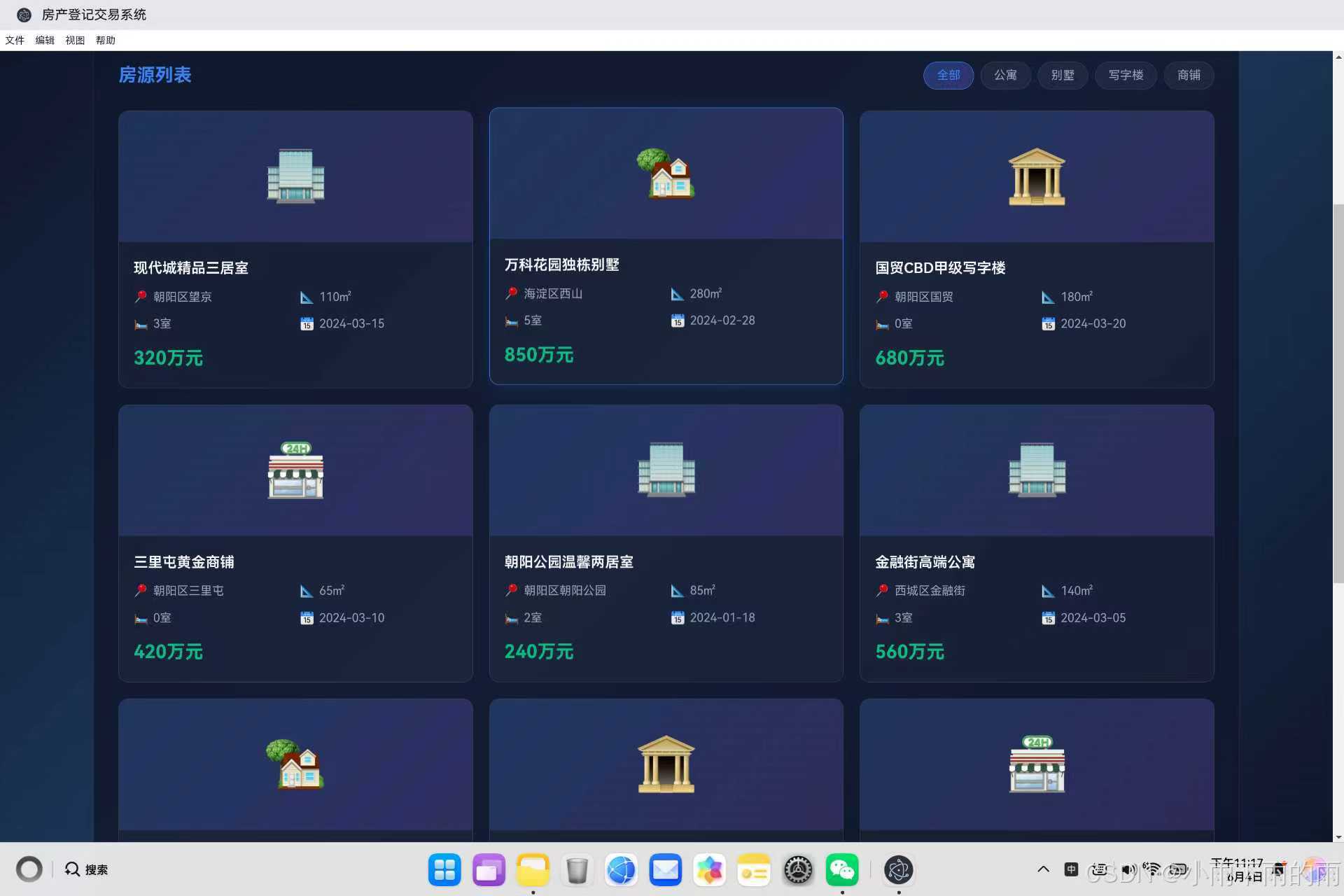Open the browser globe icon in taskbar

(621, 870)
